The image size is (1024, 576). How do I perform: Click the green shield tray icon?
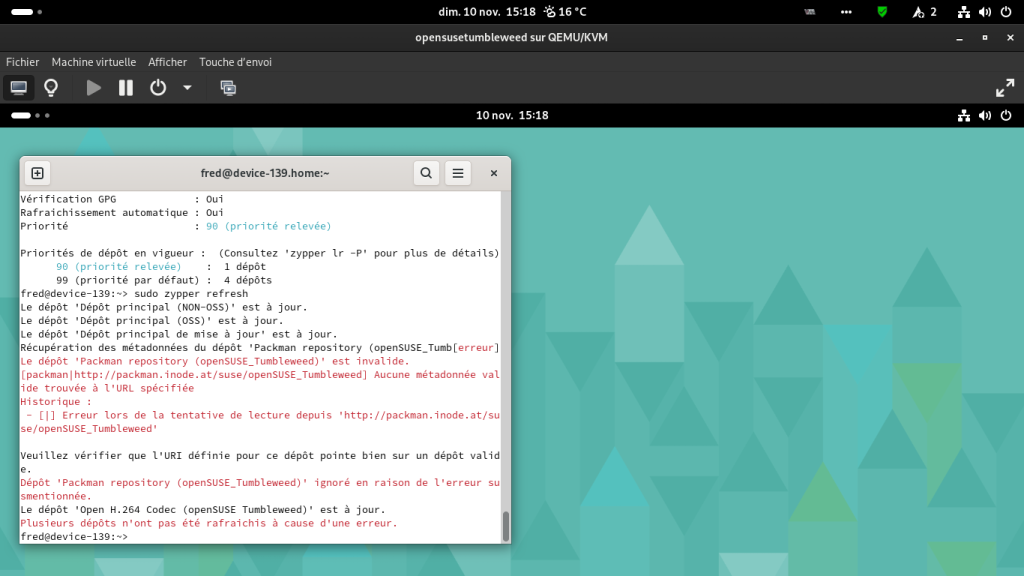[x=882, y=12]
